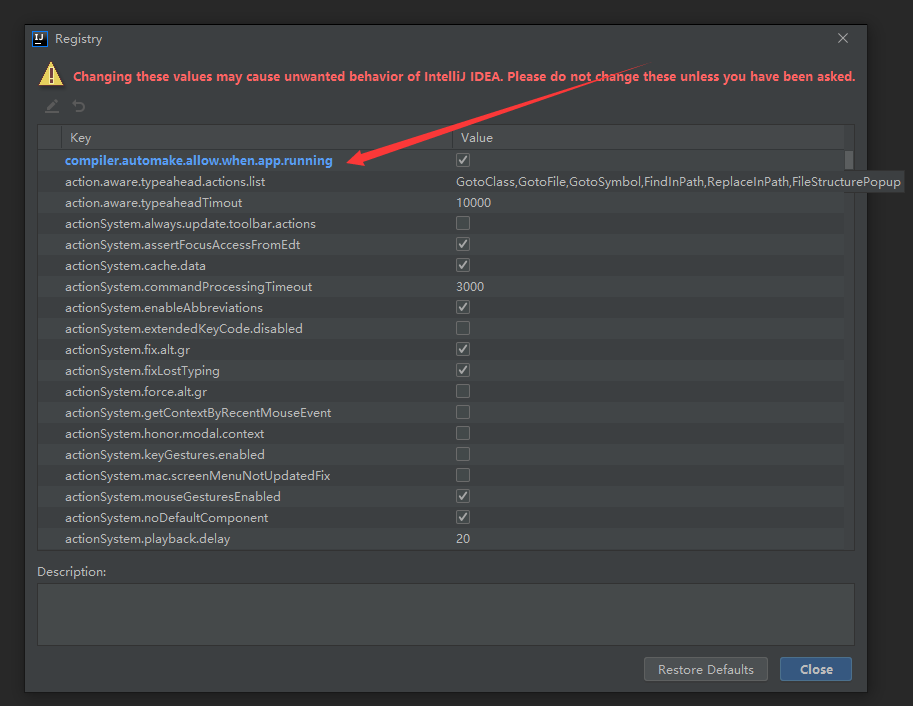Viewport: 913px width, 706px height.
Task: Check actionSystem.mac.screenMenuNotUpdatedFix box
Action: [463, 475]
